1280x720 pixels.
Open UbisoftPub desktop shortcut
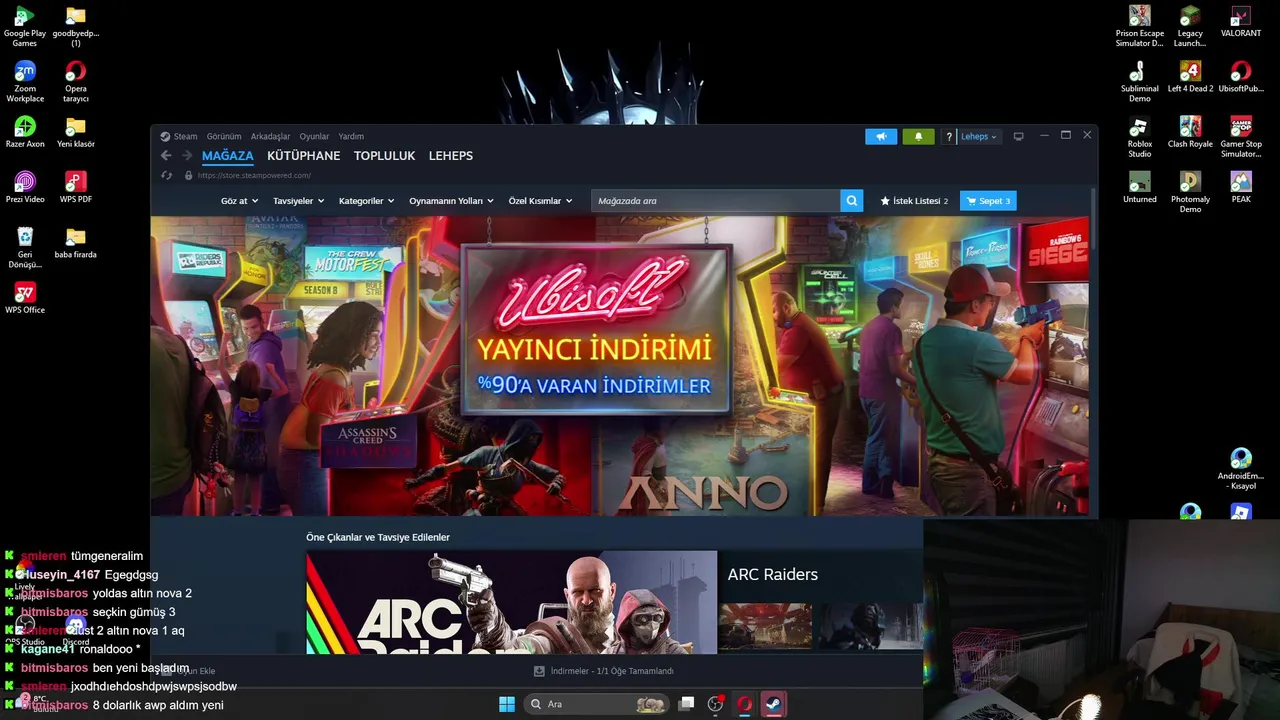pyautogui.click(x=1241, y=77)
